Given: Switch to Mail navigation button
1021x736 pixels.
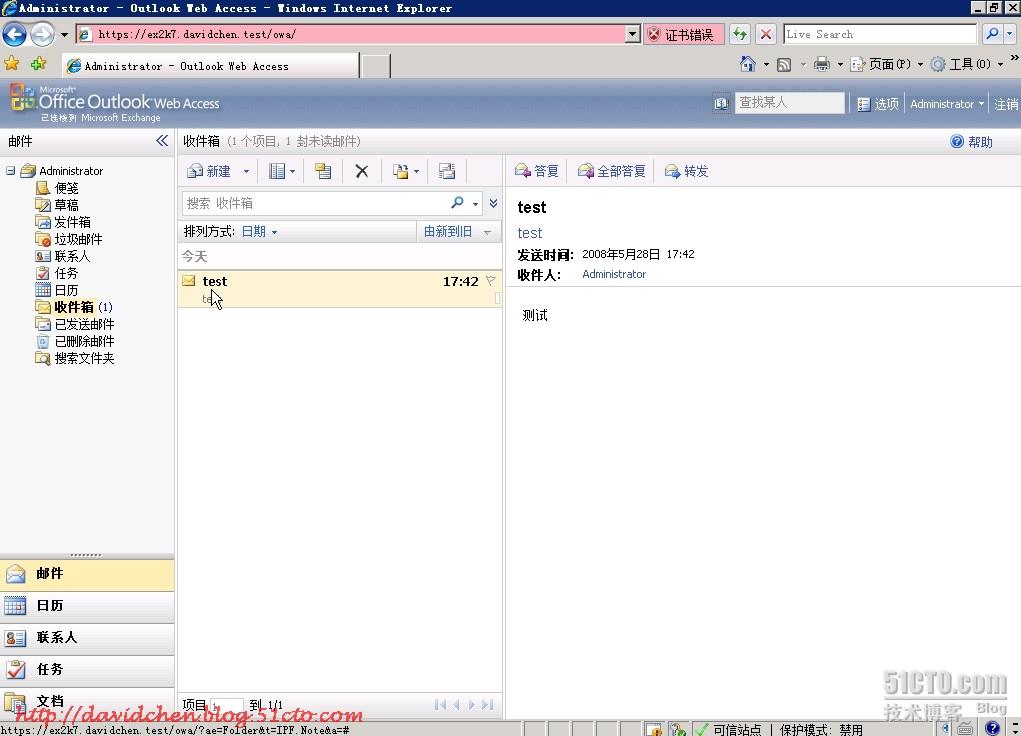Looking at the screenshot, I should pyautogui.click(x=87, y=574).
